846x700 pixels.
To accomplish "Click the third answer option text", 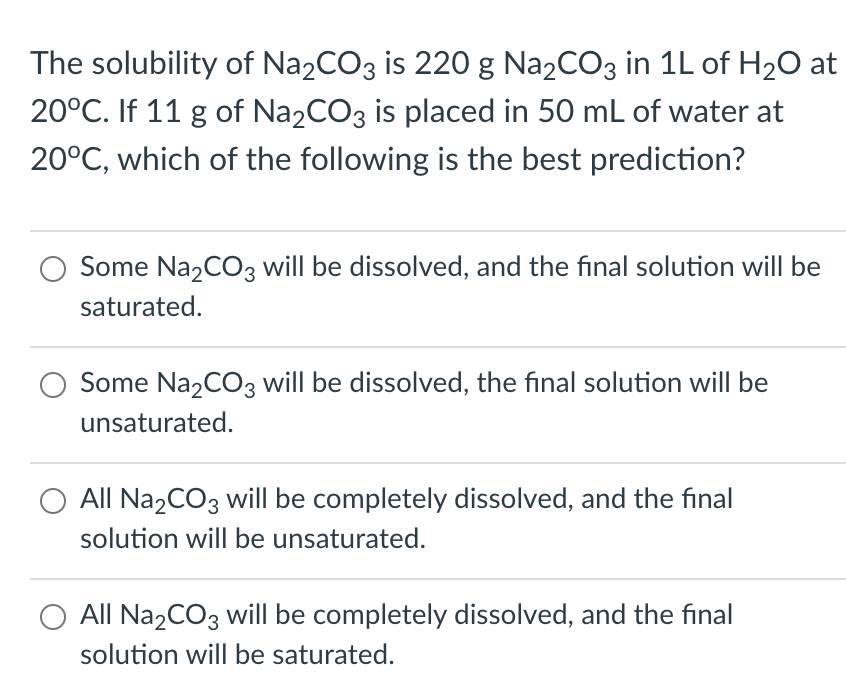I will point(405,498).
